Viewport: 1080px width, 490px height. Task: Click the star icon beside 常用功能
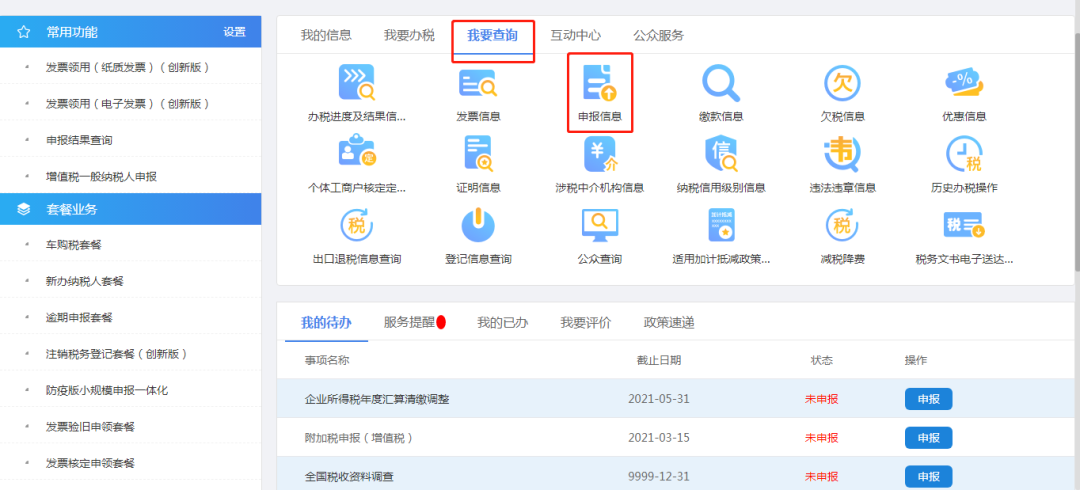23,32
